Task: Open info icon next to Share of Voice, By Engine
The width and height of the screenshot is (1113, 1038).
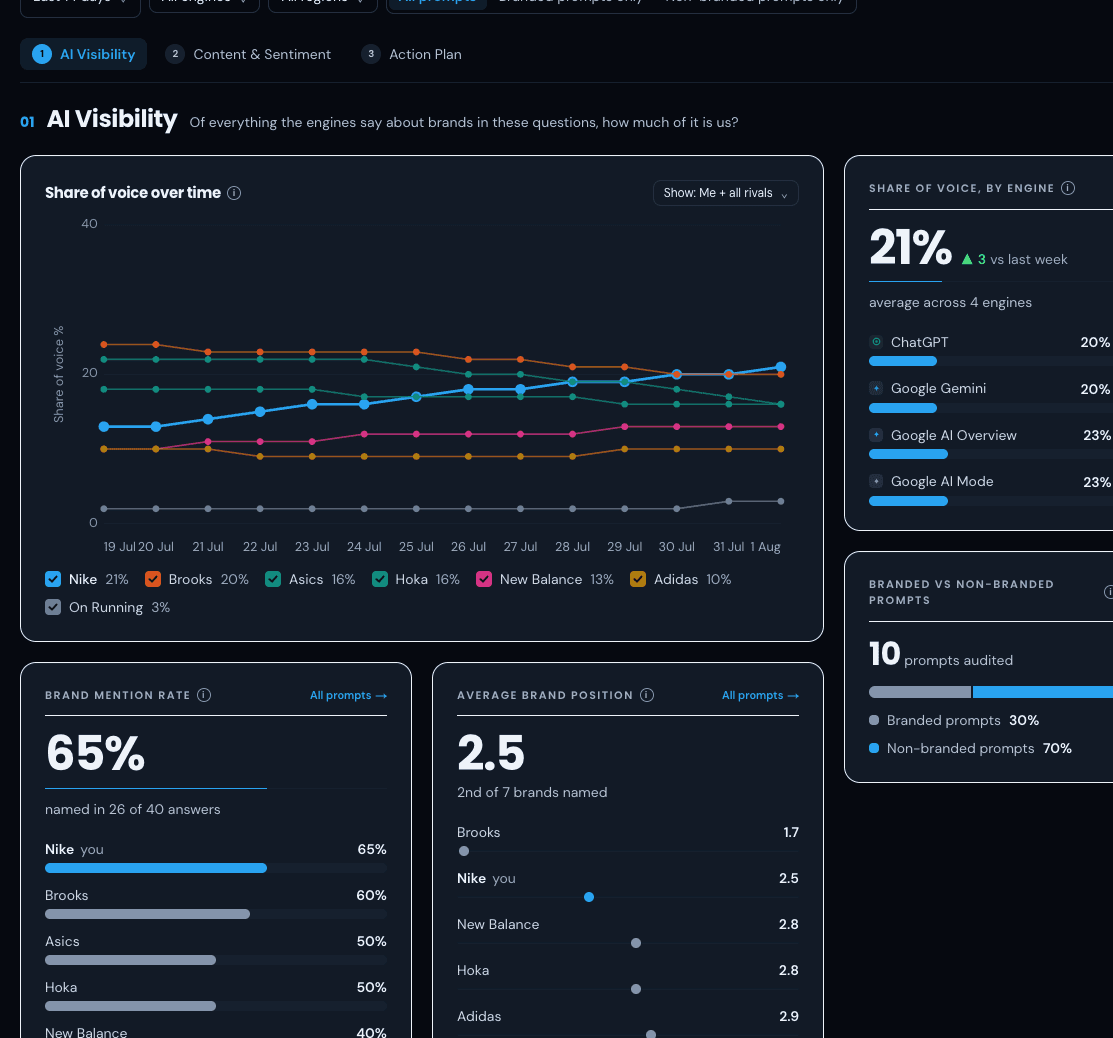Action: pos(1068,188)
